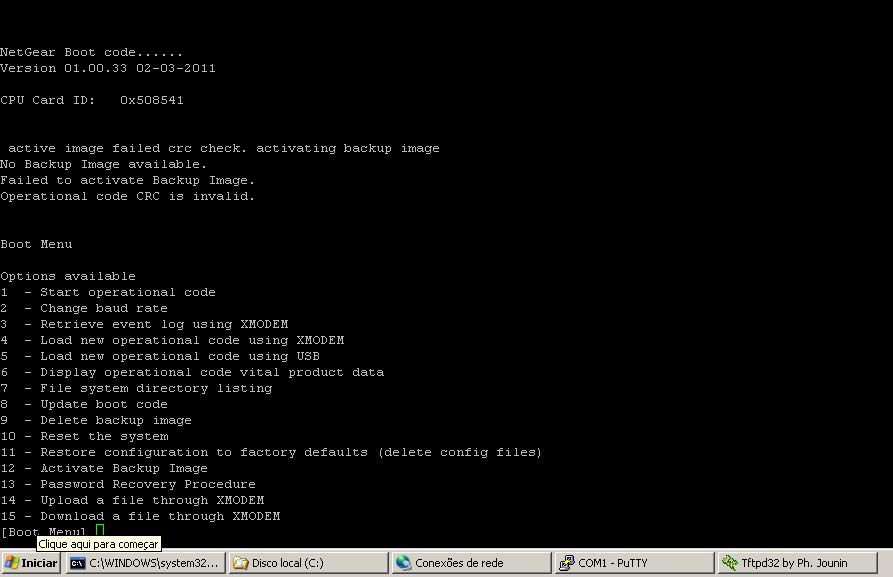Switch to Tftpd32 by Ph. Jounin
The width and height of the screenshot is (893, 577).
pyautogui.click(x=797, y=563)
